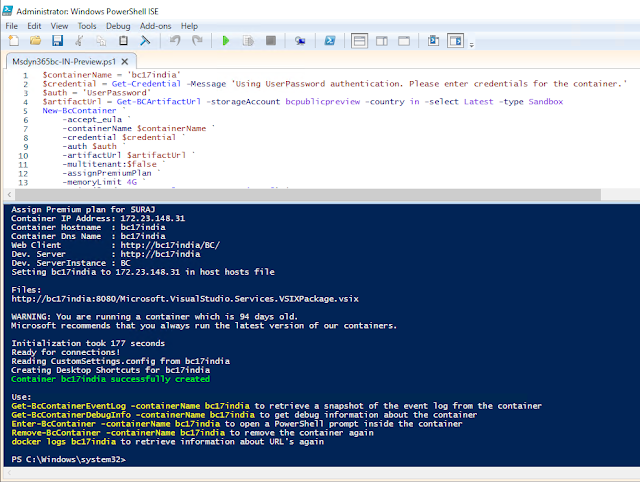Run script with the green play icon
640x482 pixels.
pyautogui.click(x=226, y=40)
